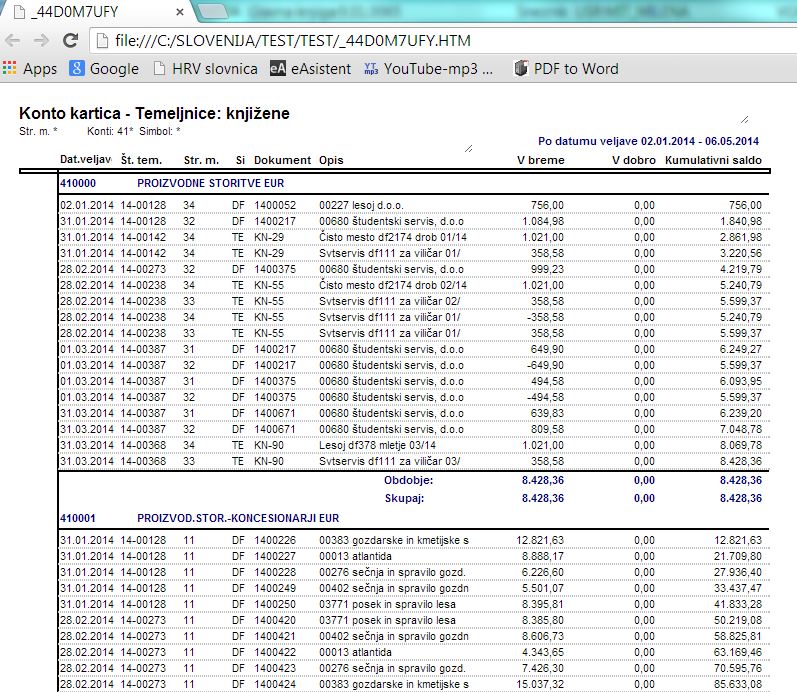This screenshot has height=692, width=797.
Task: Open the Apps grid bookmark
Action: click(x=29, y=69)
